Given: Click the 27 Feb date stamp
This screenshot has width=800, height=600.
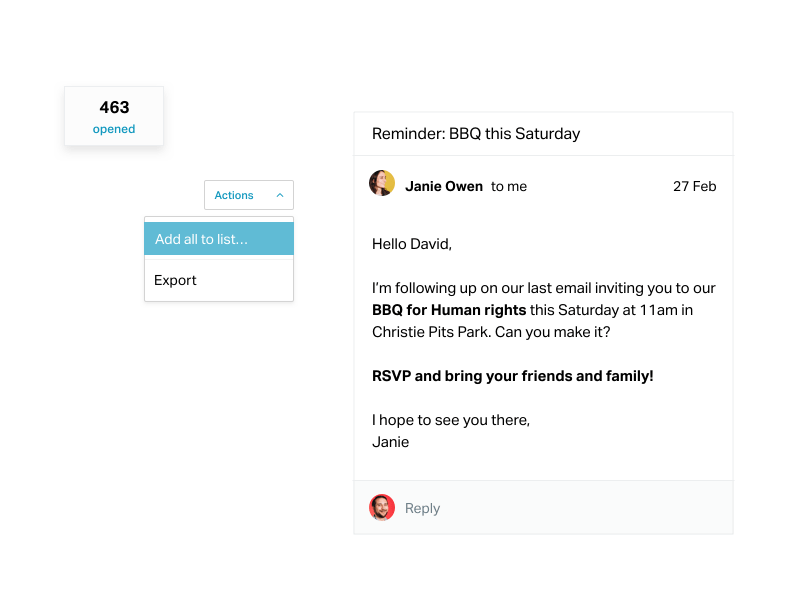Looking at the screenshot, I should coord(694,186).
